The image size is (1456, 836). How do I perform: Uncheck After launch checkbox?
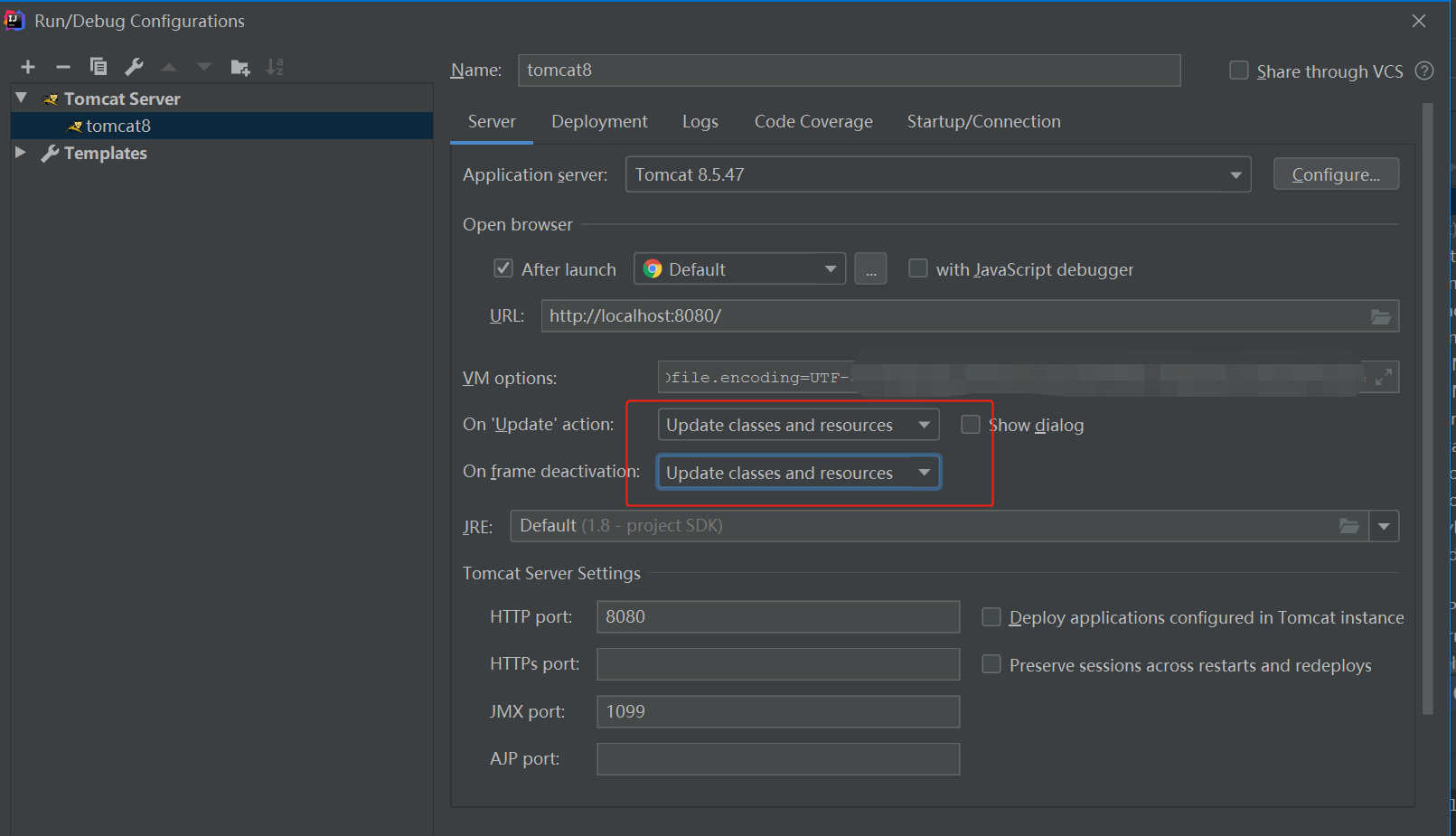[x=503, y=268]
